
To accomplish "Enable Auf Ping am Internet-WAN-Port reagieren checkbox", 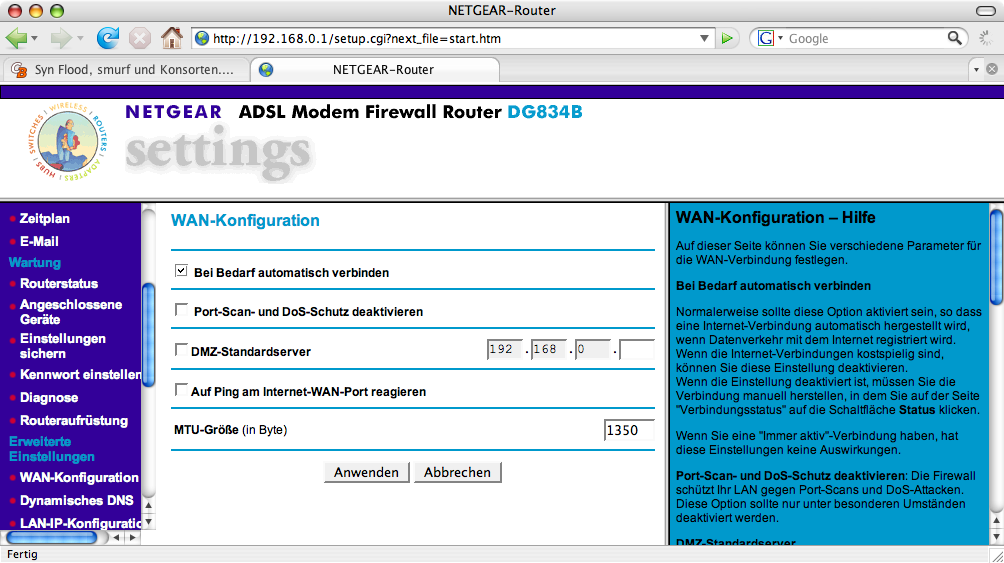I will tap(181, 389).
